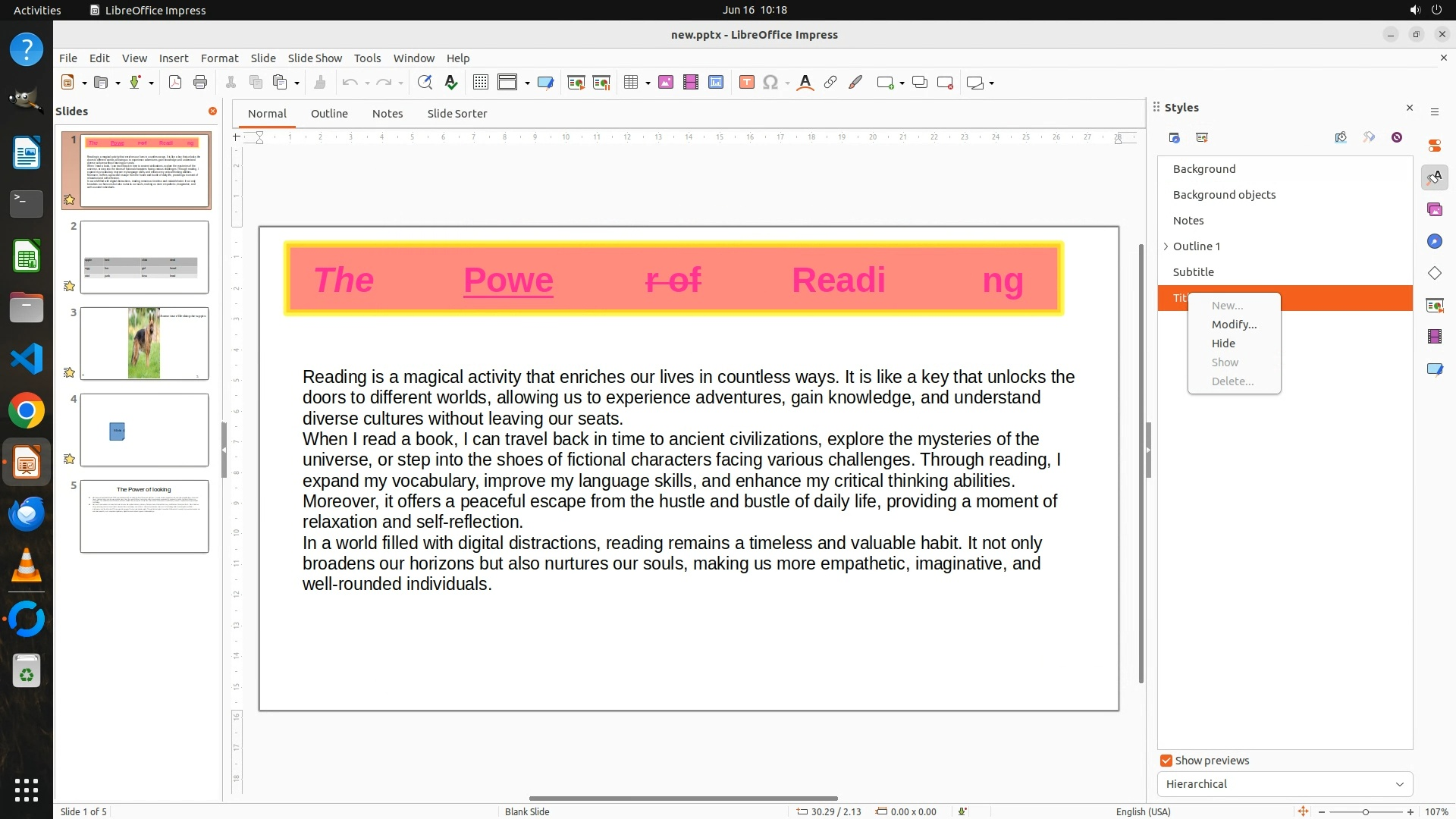Click the Insert Image toolbar icon
Screen dimensions: 1456x819
point(666,83)
